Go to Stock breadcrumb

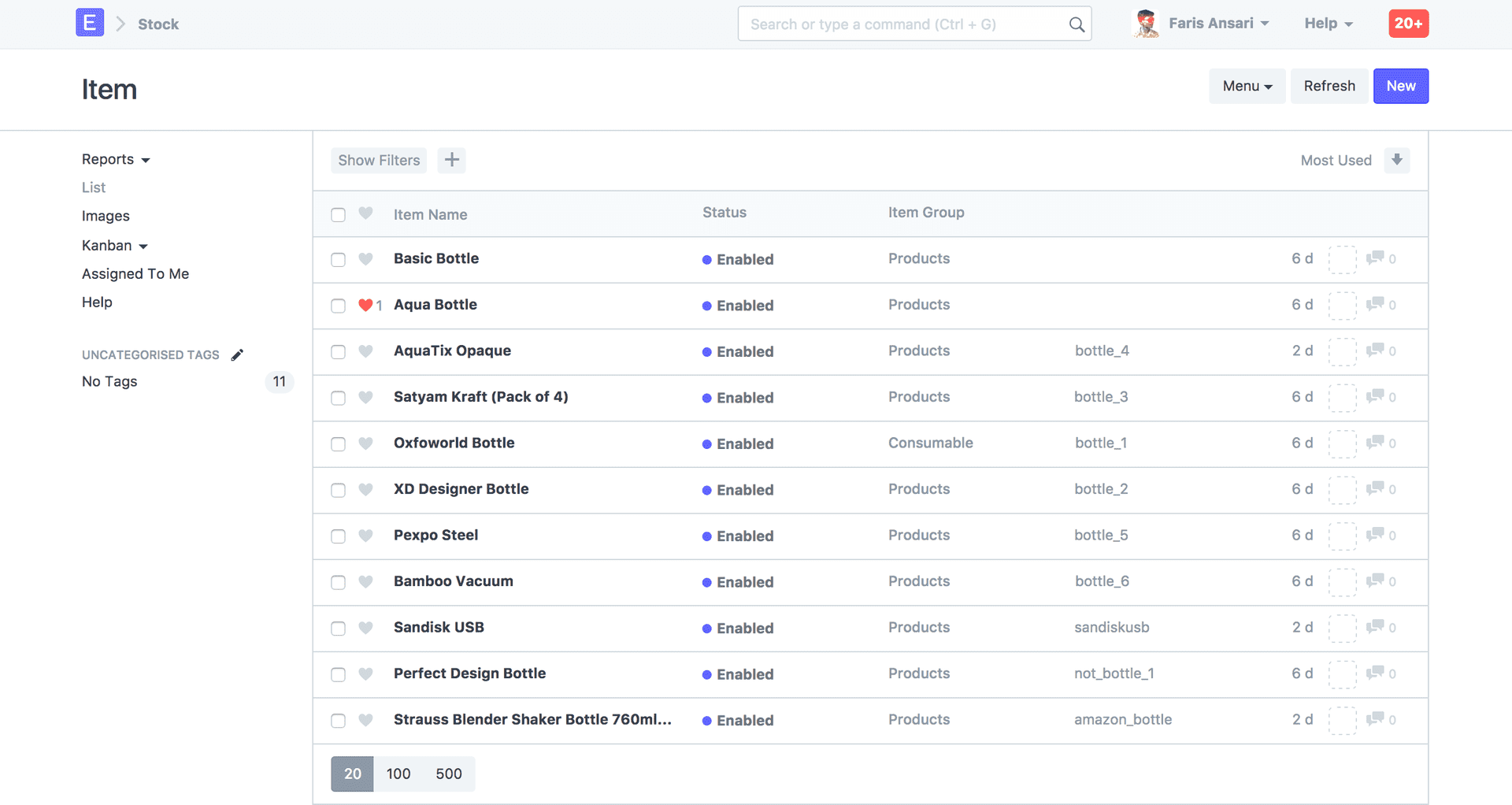coord(158,24)
